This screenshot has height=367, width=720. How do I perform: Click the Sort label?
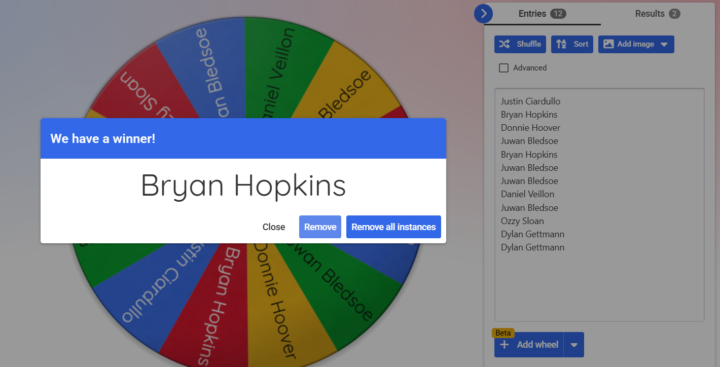click(x=581, y=45)
